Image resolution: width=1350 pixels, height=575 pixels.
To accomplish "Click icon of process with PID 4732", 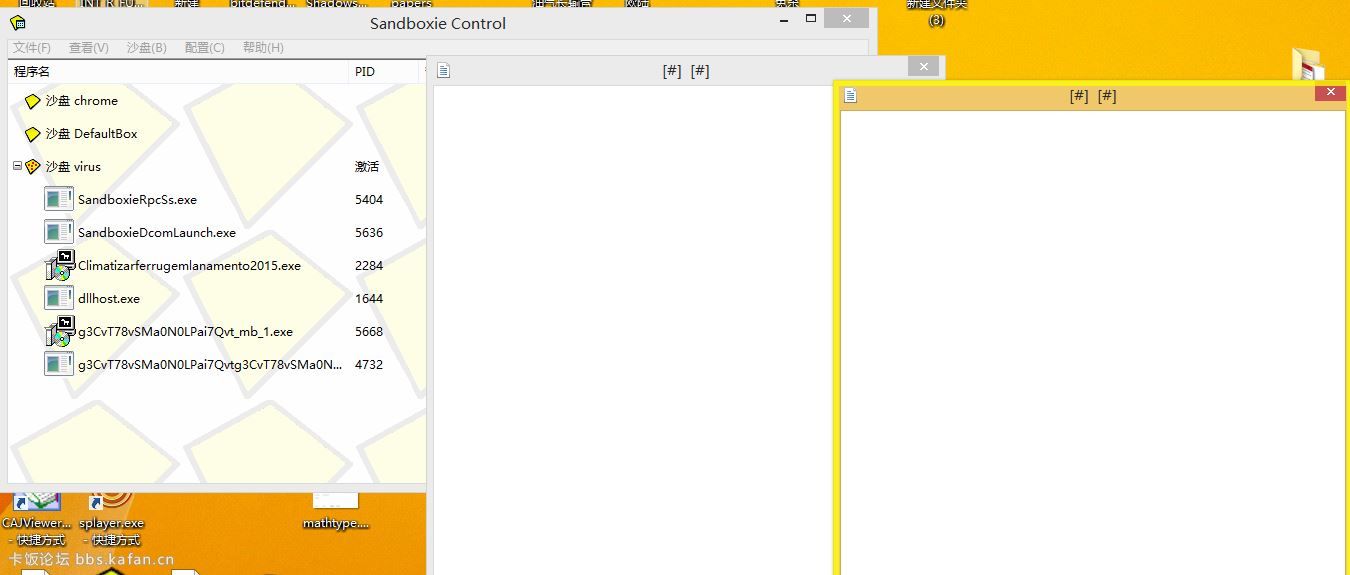I will (59, 364).
